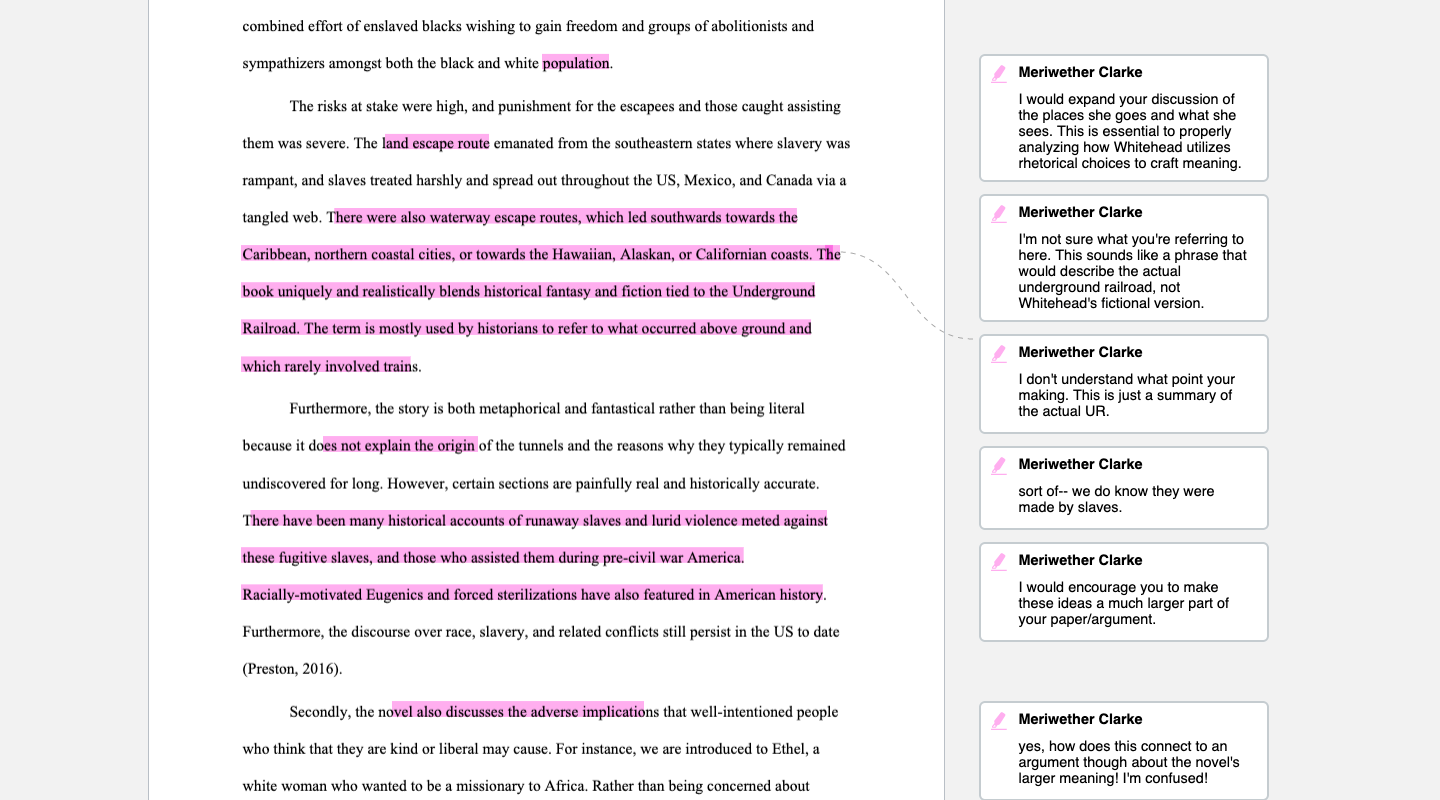Click the highlighted text 'There have been many historical accounts'
Image resolution: width=1440 pixels, height=800 pixels.
pos(539,520)
